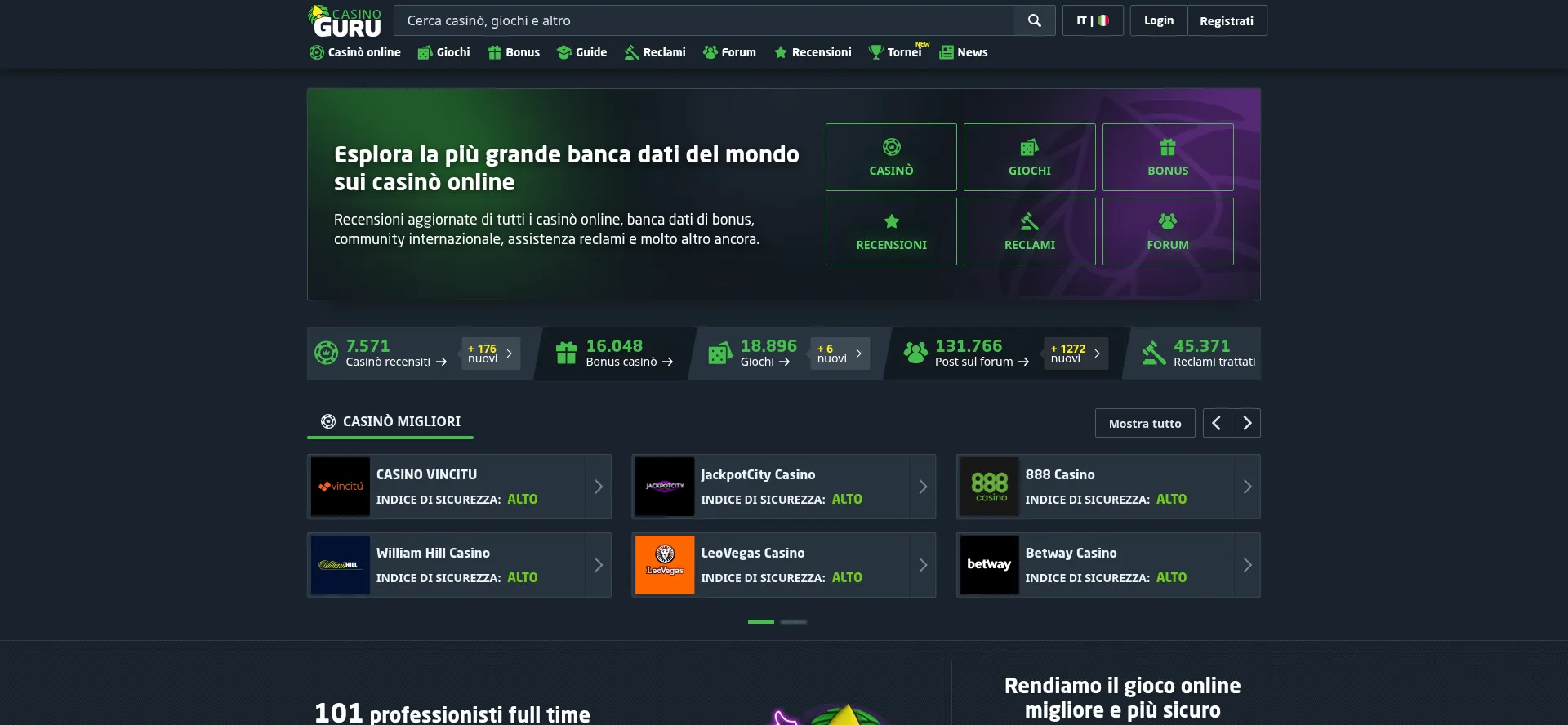Open Casinò online menu
This screenshot has width=1568, height=725.
[x=355, y=52]
